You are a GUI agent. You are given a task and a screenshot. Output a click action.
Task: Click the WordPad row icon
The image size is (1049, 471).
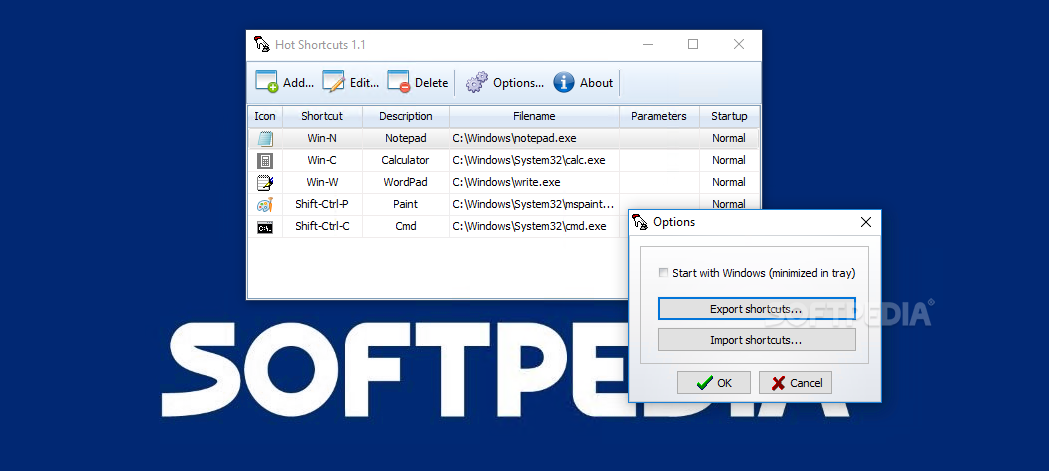(x=265, y=183)
